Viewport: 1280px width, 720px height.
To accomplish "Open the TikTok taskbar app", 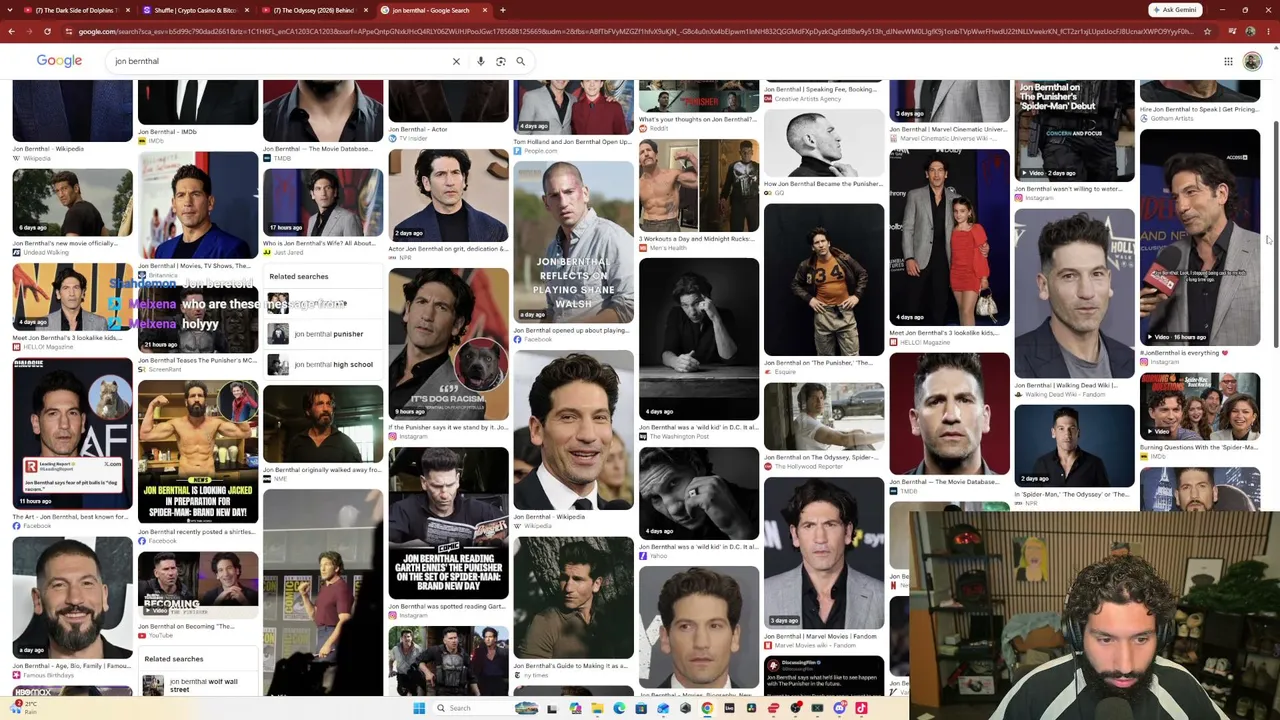I will tap(861, 708).
